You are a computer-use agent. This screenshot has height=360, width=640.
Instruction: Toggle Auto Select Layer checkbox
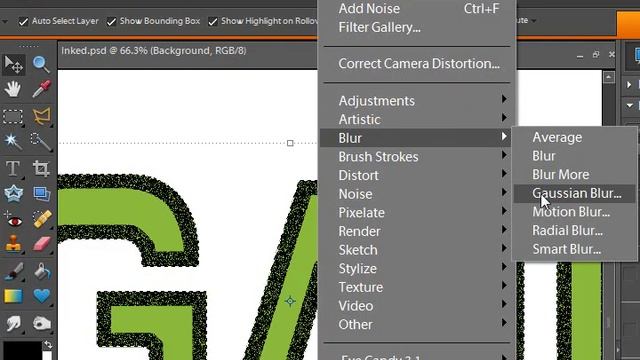tap(23, 22)
